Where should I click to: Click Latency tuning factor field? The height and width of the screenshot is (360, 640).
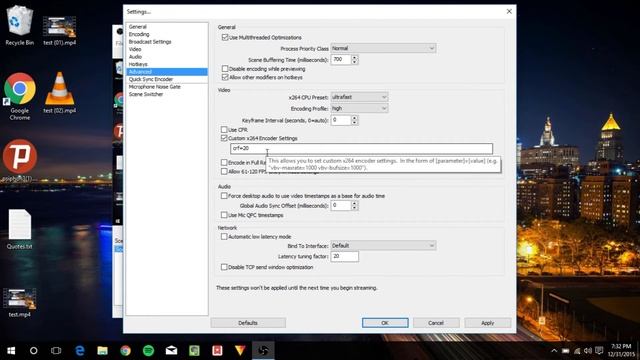tap(344, 256)
